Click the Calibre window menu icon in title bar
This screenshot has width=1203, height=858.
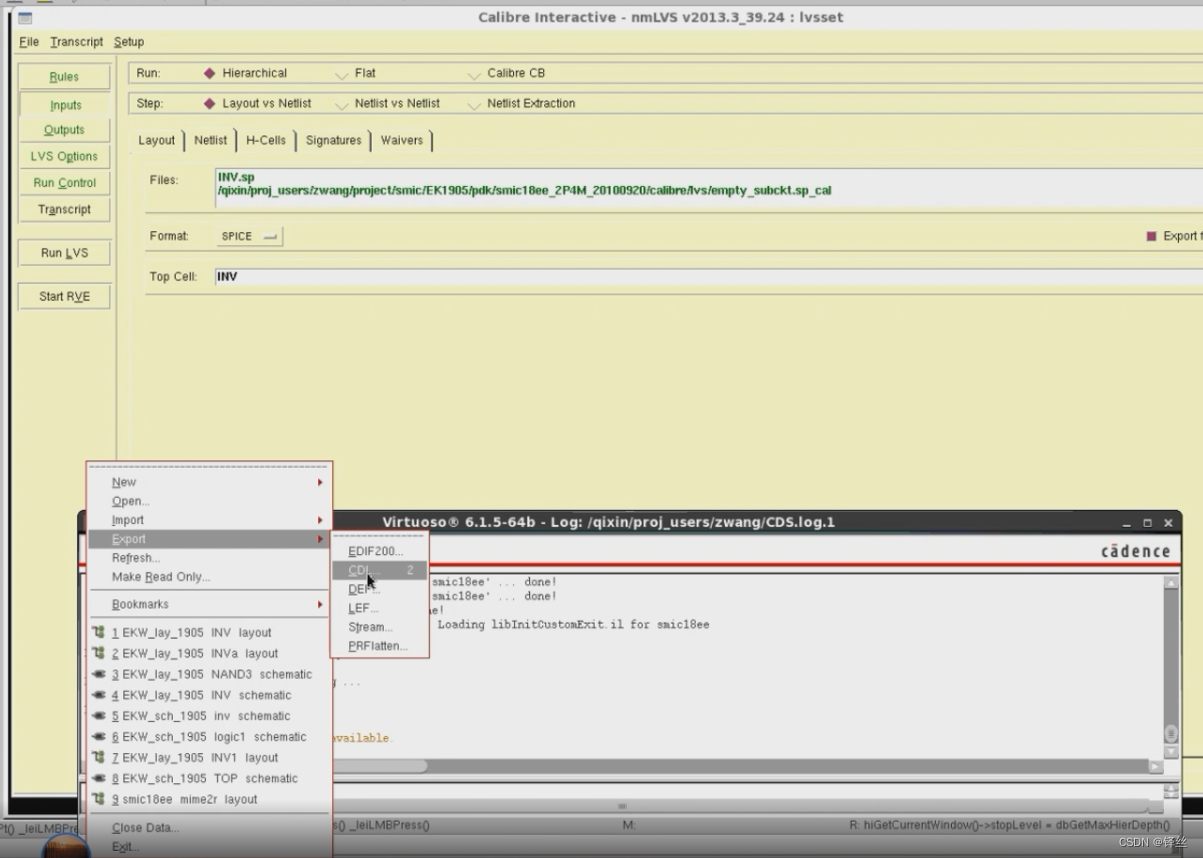pyautogui.click(x=25, y=18)
